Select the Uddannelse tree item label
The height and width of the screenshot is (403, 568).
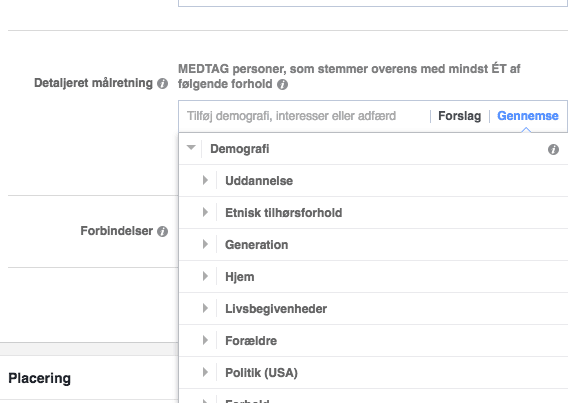click(259, 181)
